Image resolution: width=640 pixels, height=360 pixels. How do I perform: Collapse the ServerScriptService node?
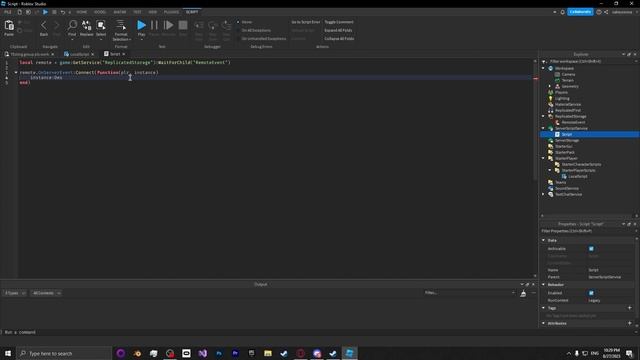[543, 128]
